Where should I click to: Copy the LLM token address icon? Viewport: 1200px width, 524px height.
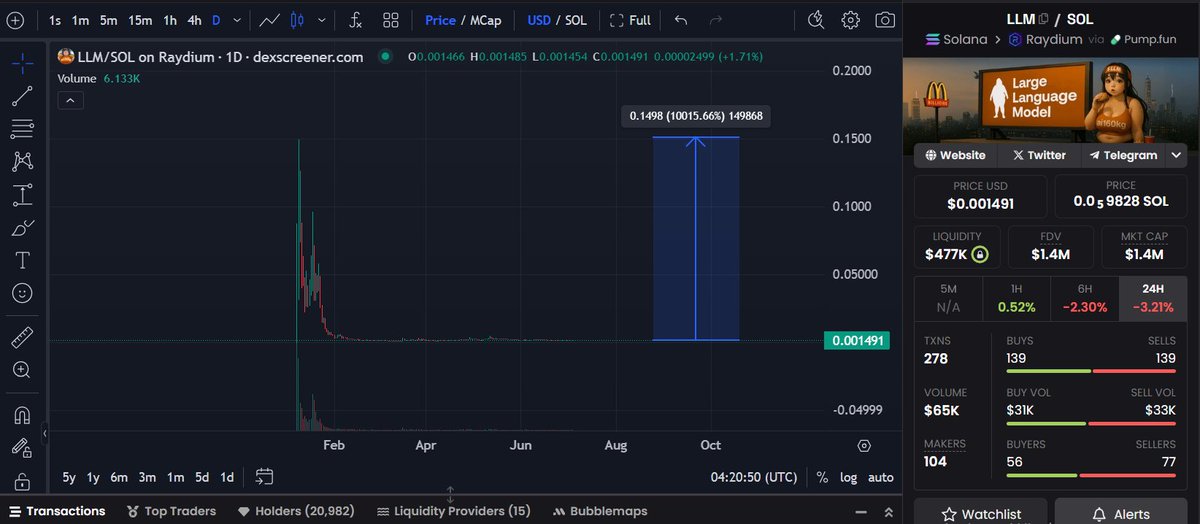click(1043, 19)
